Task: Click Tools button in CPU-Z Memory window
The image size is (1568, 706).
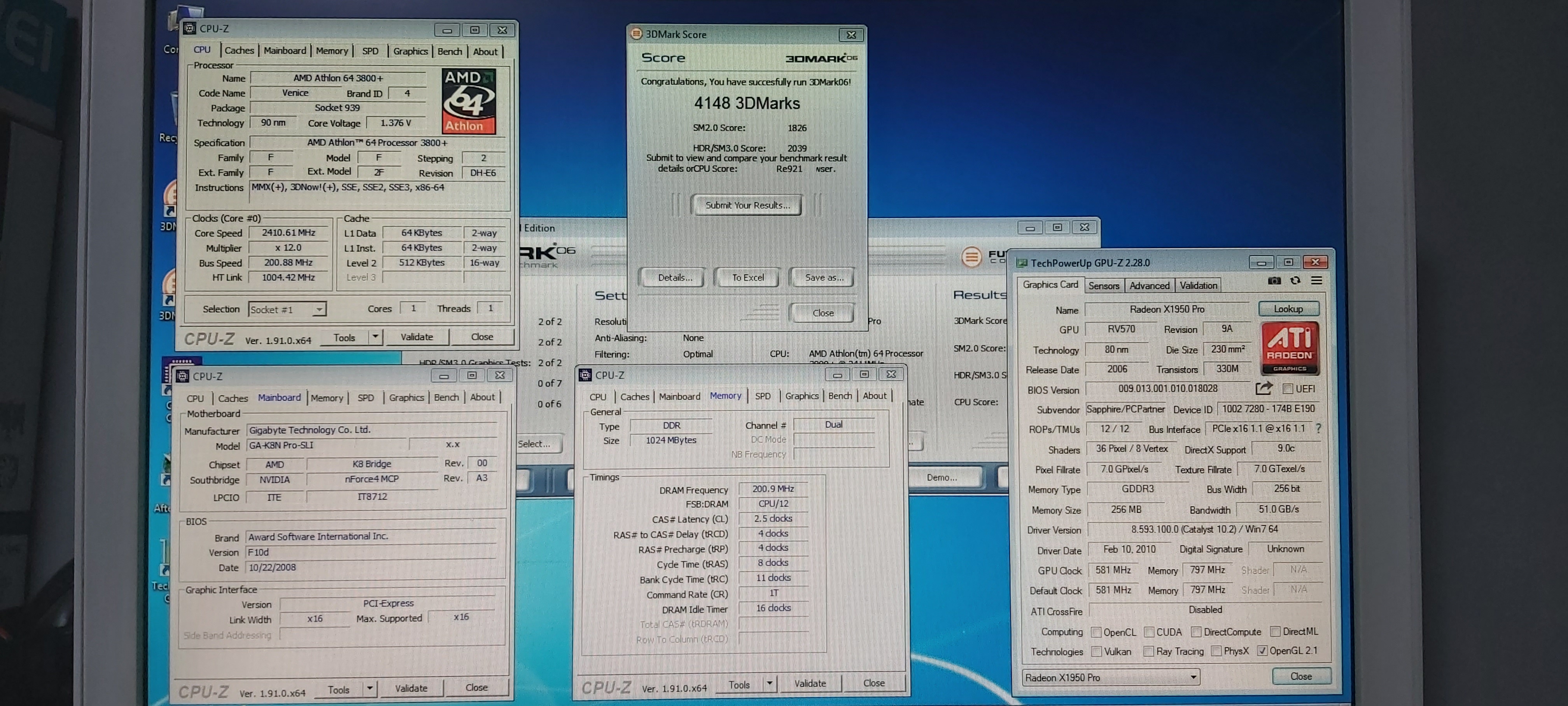Action: pyautogui.click(x=739, y=685)
